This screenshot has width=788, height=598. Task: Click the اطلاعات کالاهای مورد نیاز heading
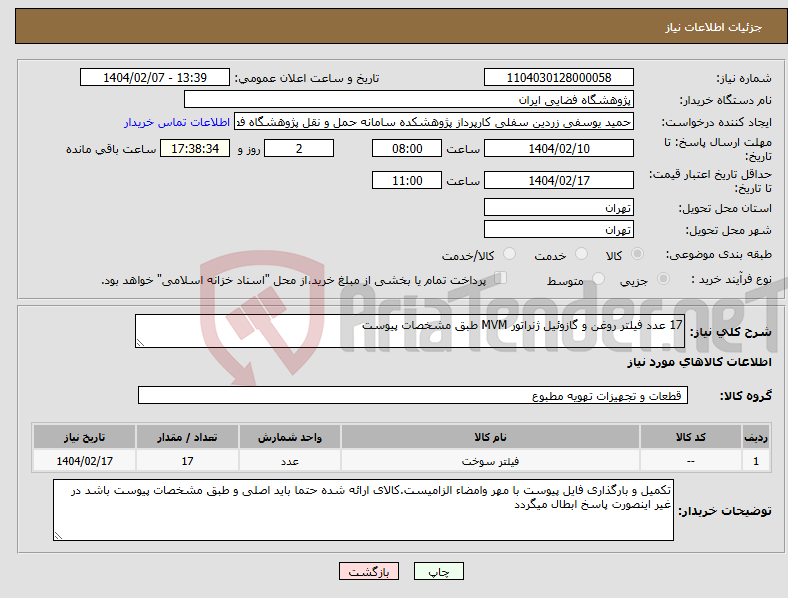point(699,362)
